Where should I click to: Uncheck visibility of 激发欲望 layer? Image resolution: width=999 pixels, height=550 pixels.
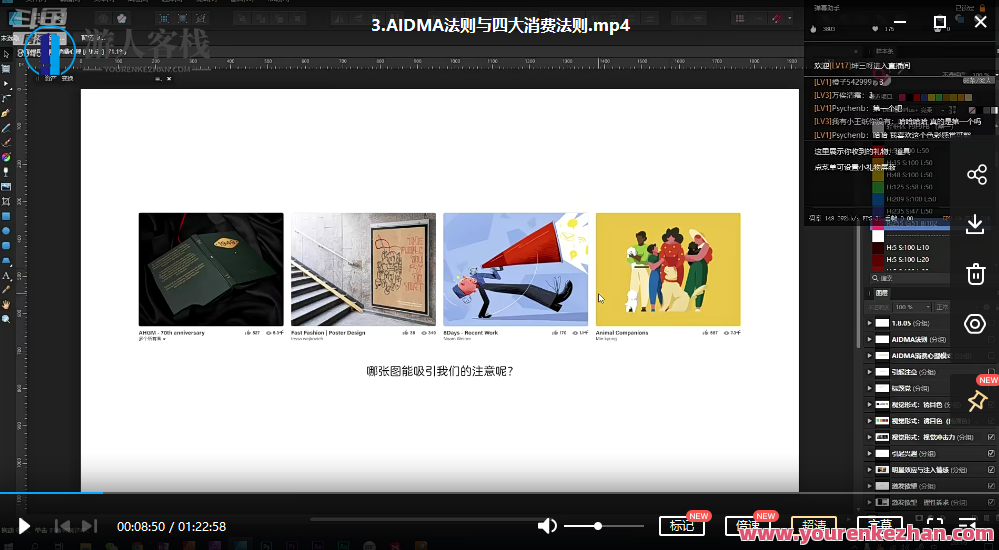pyautogui.click(x=991, y=486)
